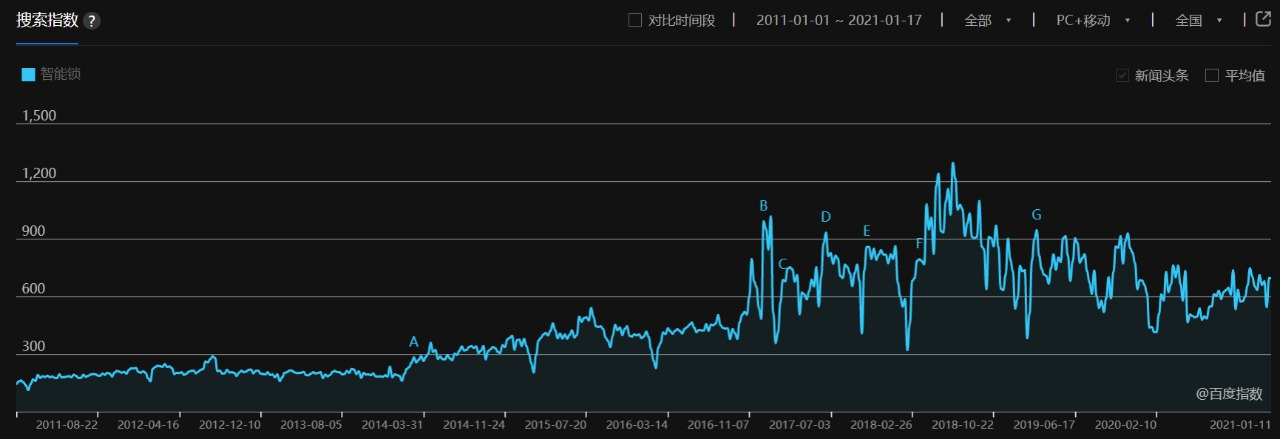Open the 2011-01-01 ~ 2021-01-17 date picker
Viewport: 1280px width, 439px height.
tap(838, 20)
